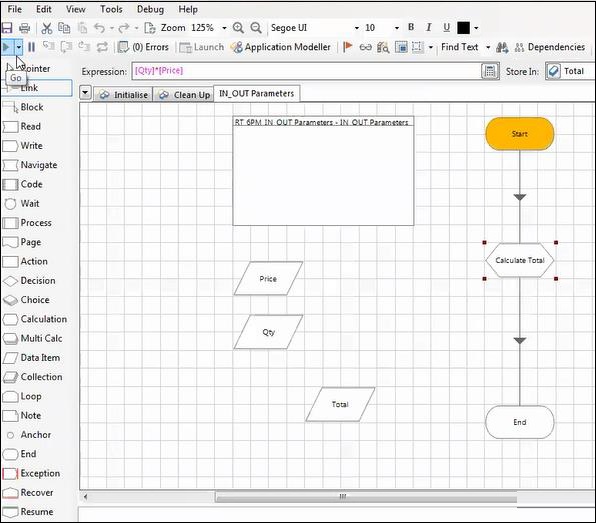596x523 pixels.
Task: Click the Store In data item icon
Action: (553, 71)
